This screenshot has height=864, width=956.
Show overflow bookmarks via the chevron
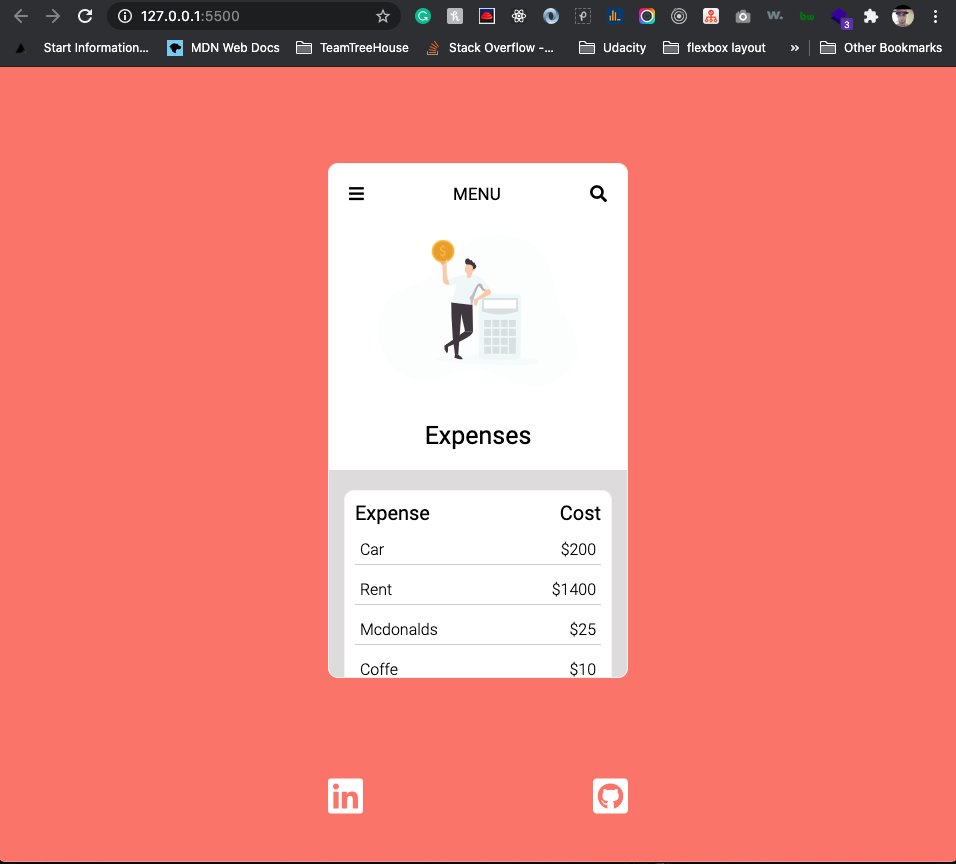794,47
